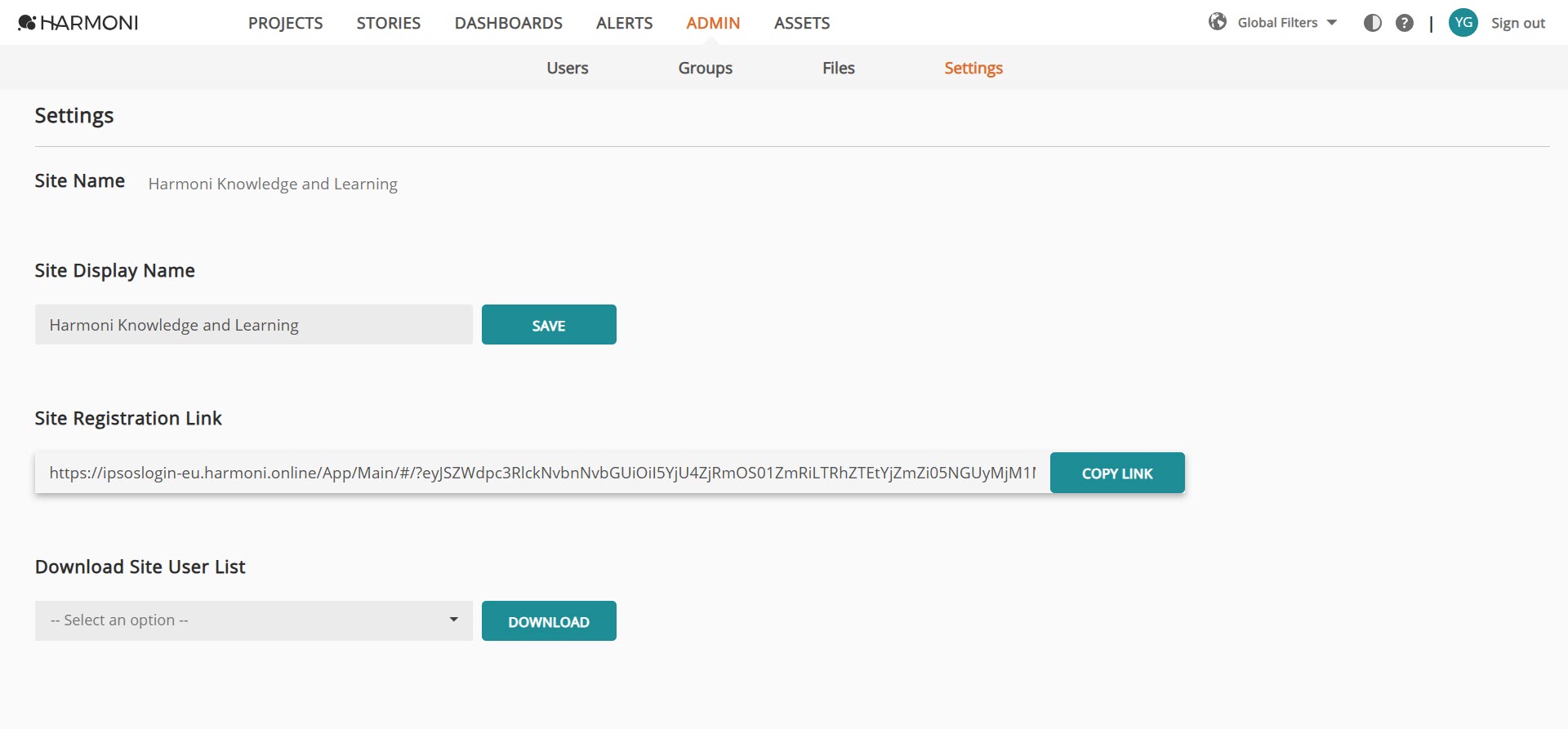Click the YG user avatar

[x=1463, y=23]
